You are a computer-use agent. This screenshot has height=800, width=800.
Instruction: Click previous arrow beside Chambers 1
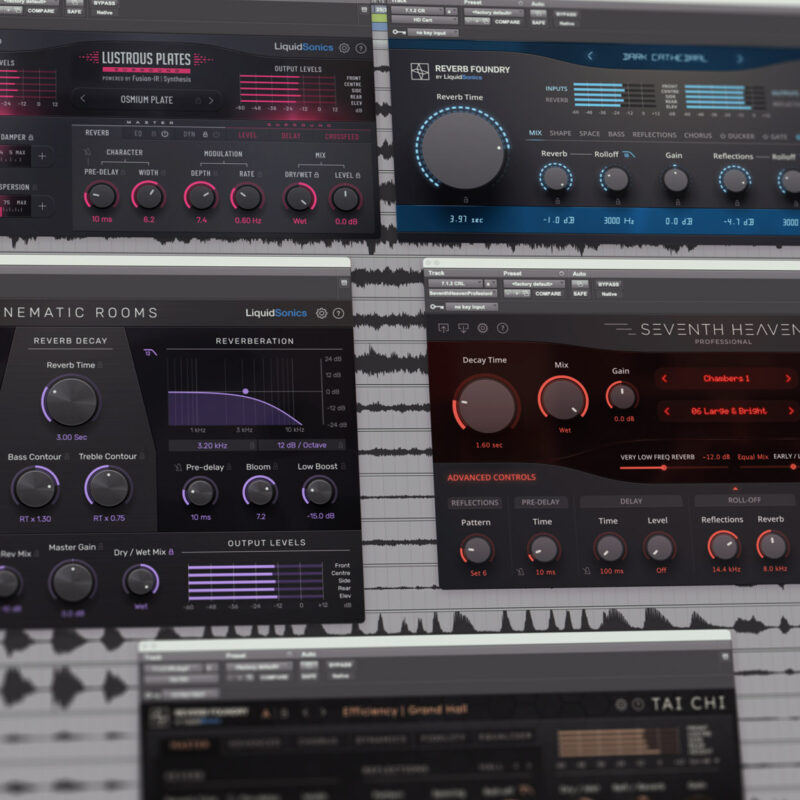664,378
